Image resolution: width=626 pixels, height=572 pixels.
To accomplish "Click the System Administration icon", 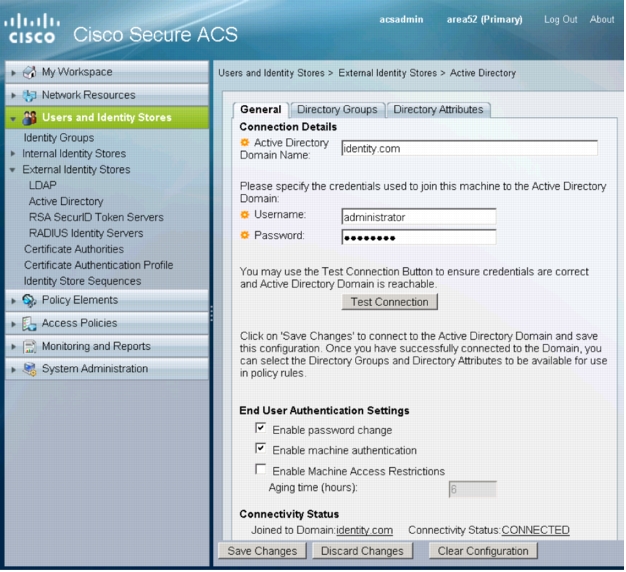I will (x=29, y=369).
